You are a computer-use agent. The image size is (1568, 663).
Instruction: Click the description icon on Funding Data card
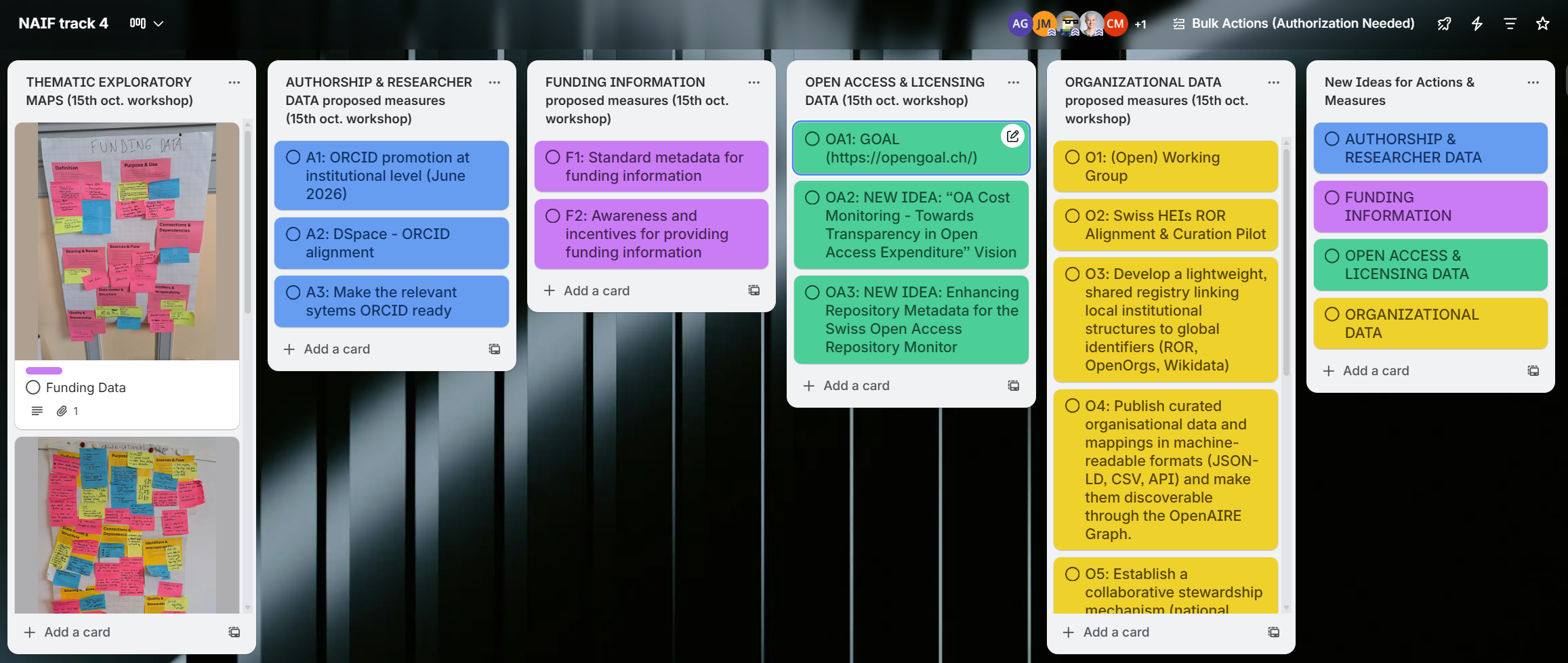point(37,410)
